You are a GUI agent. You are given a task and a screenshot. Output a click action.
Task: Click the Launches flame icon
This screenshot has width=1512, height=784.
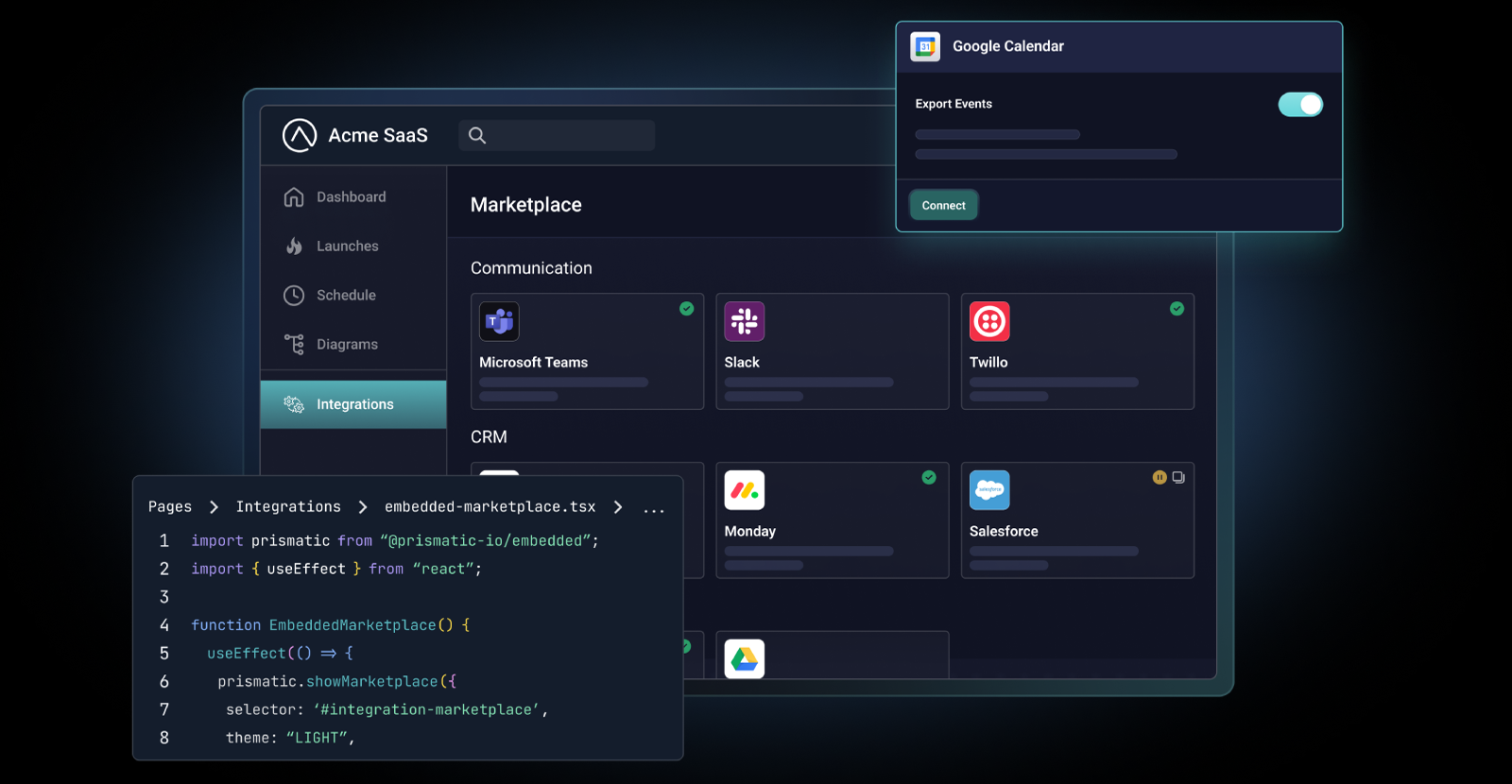[294, 246]
